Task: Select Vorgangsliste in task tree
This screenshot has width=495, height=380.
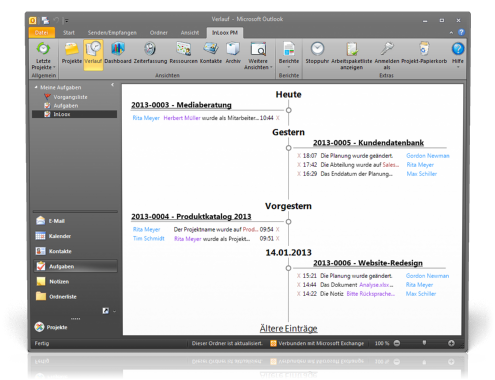Action: [x=70, y=97]
